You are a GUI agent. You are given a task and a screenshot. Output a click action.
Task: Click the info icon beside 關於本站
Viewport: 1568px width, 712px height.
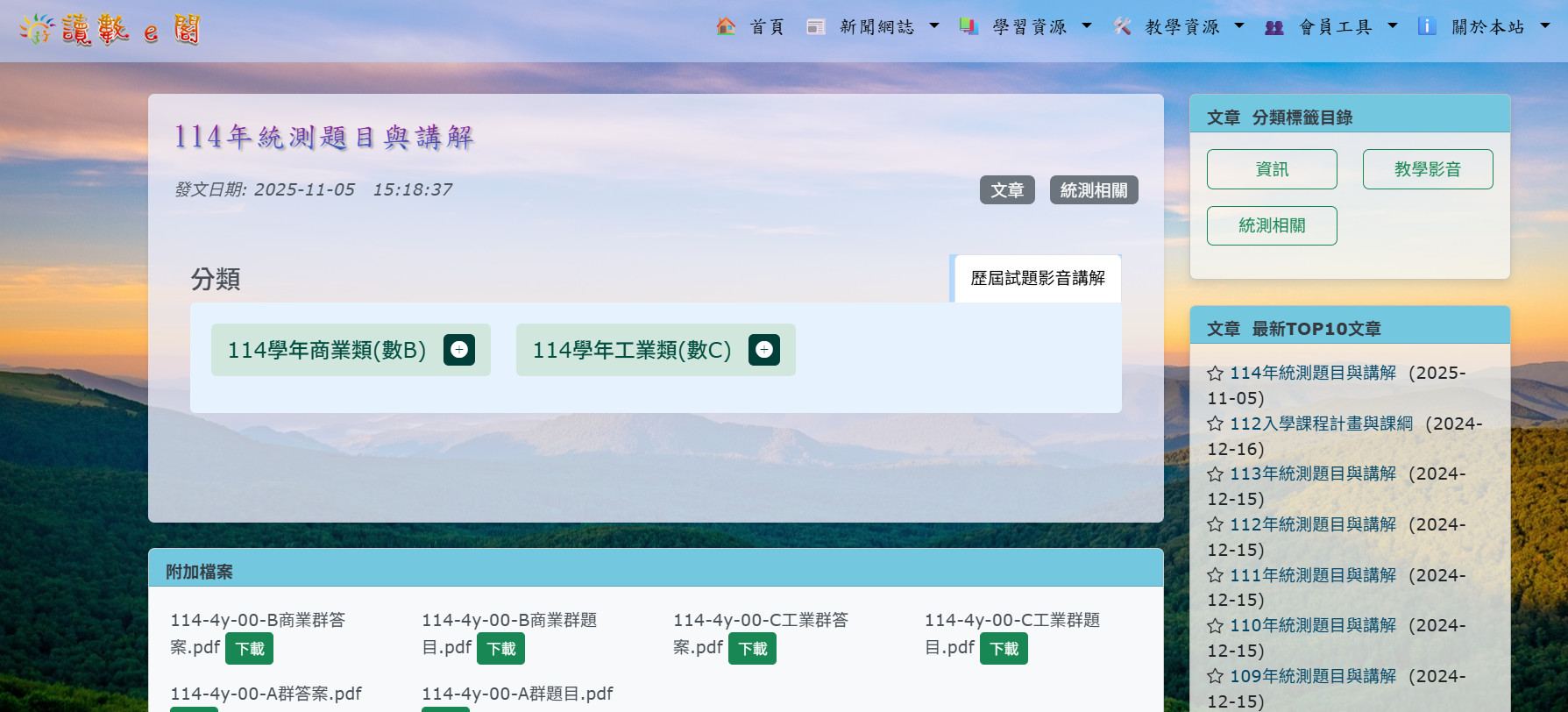tap(1427, 26)
